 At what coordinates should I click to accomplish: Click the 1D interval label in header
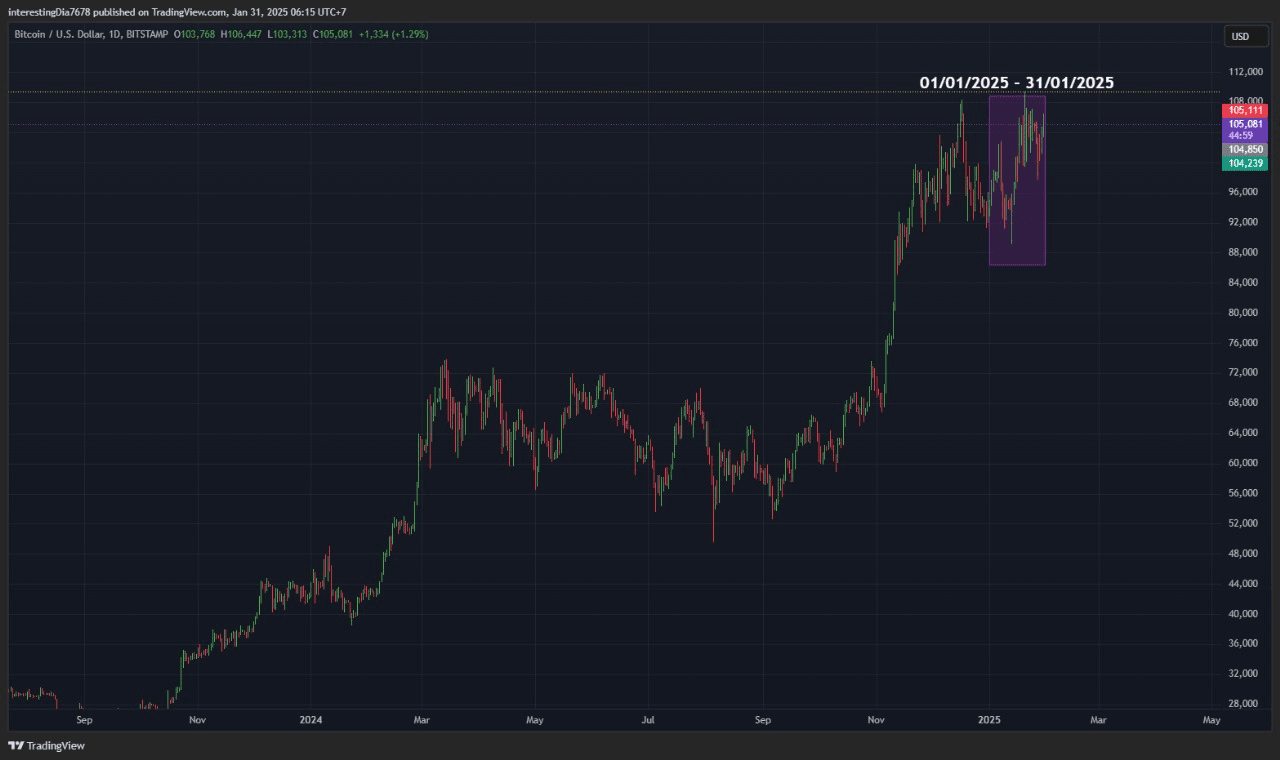(x=117, y=34)
